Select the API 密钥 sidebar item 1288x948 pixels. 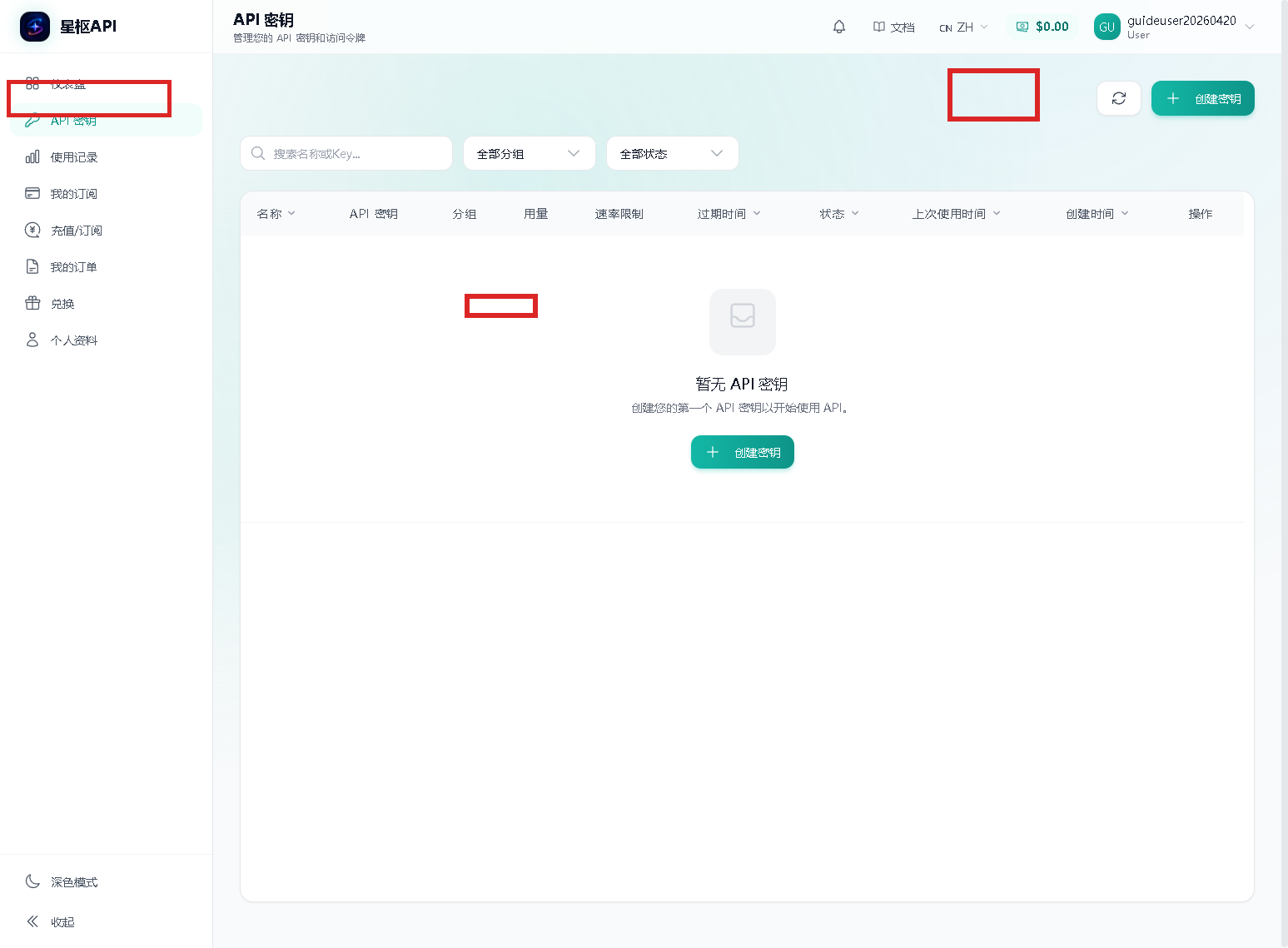tap(73, 120)
